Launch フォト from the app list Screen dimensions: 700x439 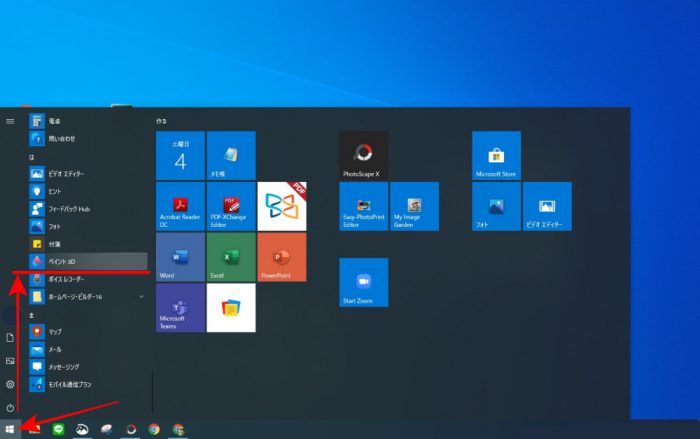click(x=88, y=226)
